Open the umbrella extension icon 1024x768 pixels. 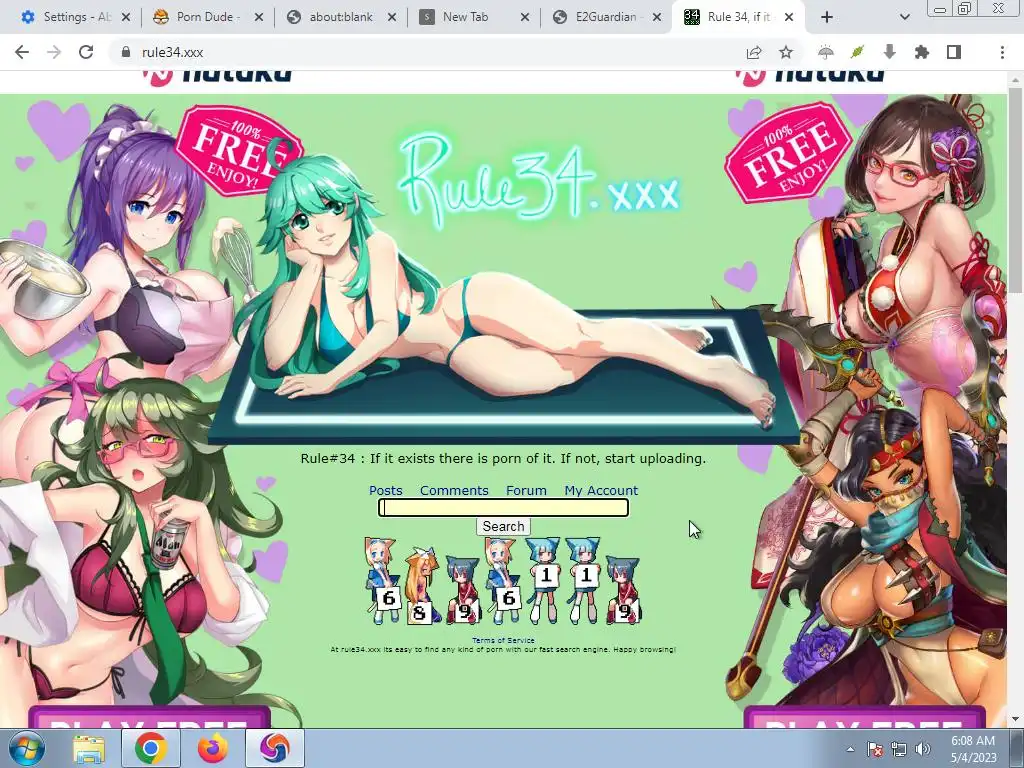click(x=825, y=52)
